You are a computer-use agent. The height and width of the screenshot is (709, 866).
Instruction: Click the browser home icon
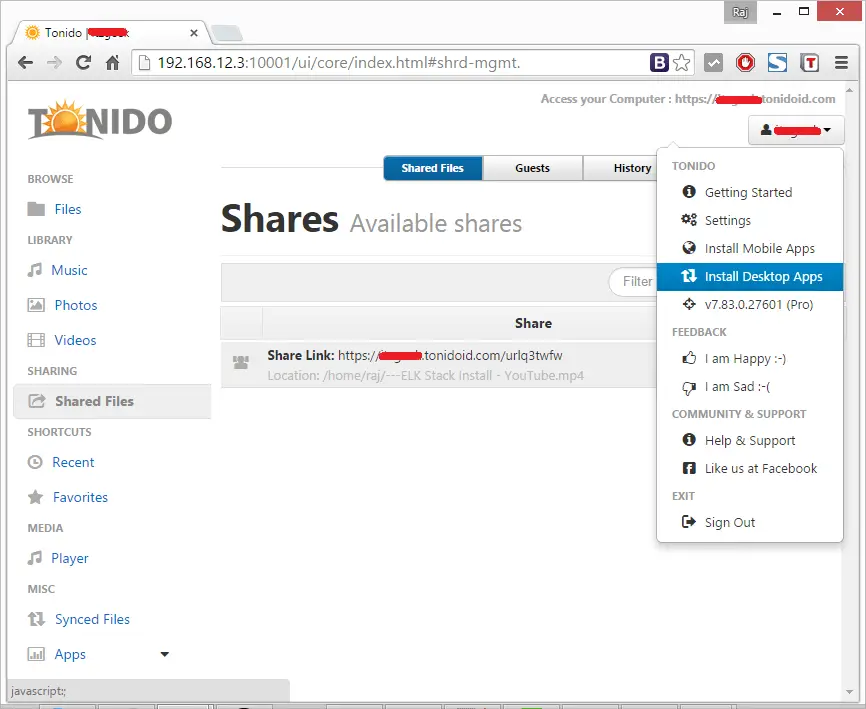[x=113, y=63]
